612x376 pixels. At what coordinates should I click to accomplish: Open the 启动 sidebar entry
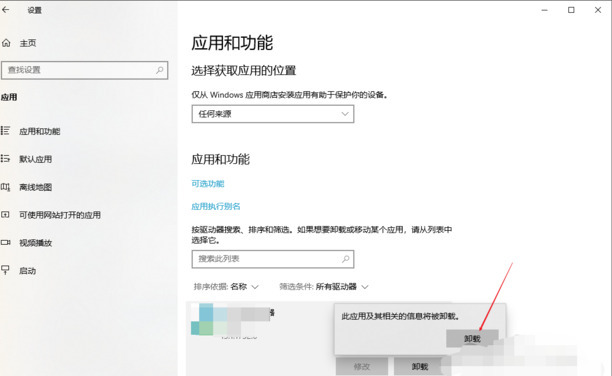pyautogui.click(x=27, y=271)
